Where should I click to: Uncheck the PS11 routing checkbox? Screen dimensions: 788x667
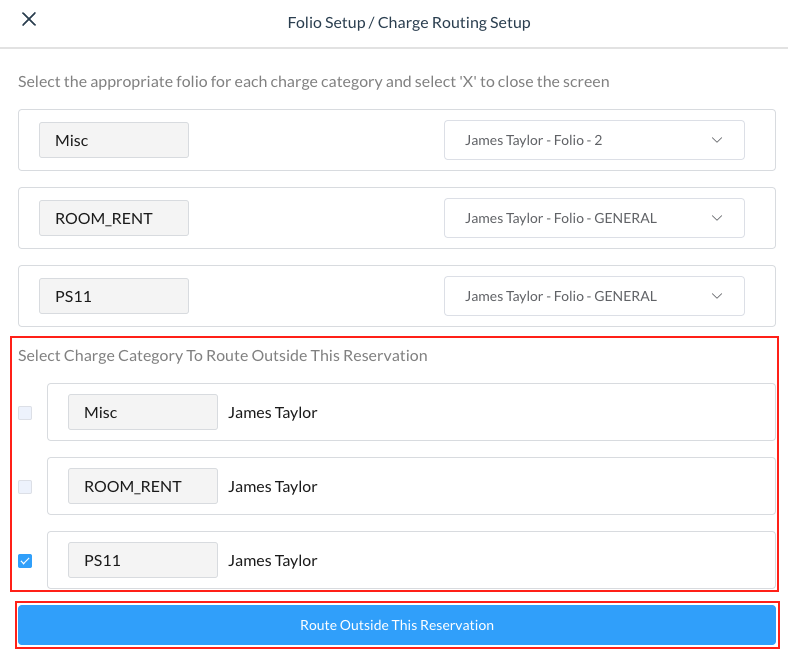25,560
